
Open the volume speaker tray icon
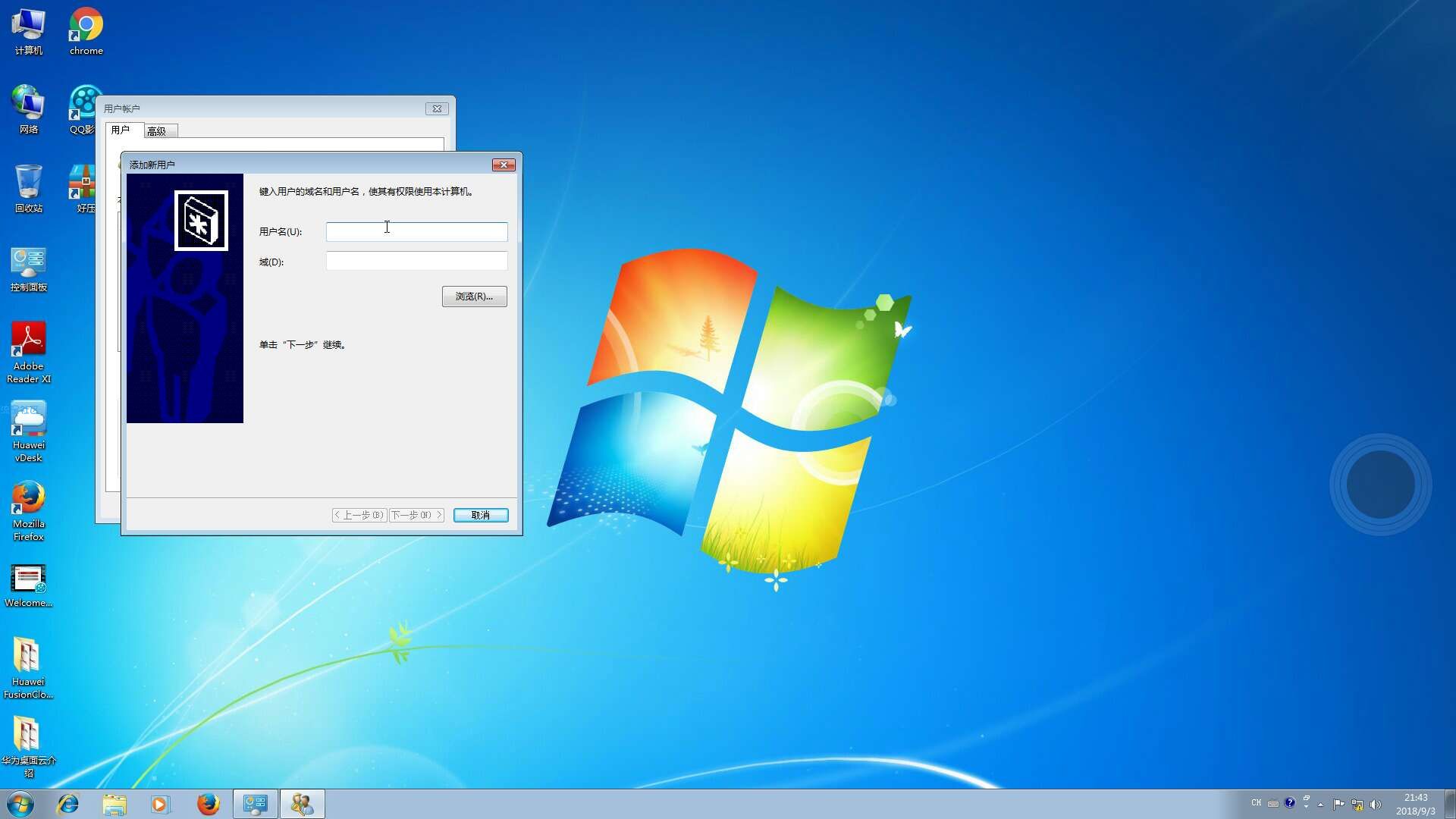tap(1376, 805)
